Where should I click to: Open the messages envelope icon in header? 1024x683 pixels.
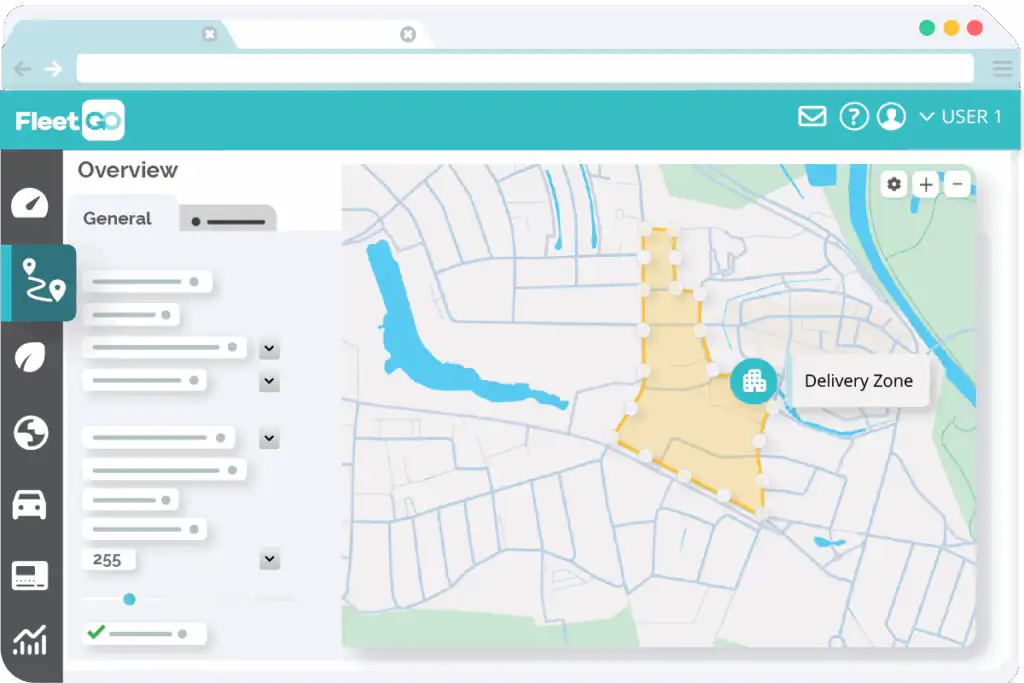click(812, 116)
